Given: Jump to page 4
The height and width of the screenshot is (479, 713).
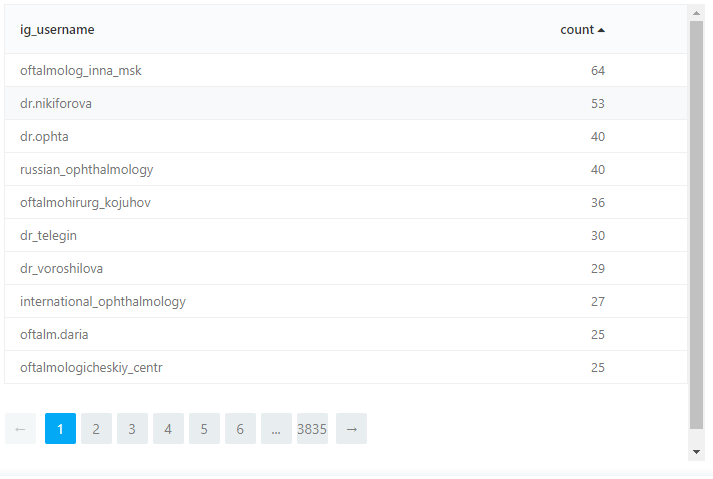Looking at the screenshot, I should [x=168, y=429].
